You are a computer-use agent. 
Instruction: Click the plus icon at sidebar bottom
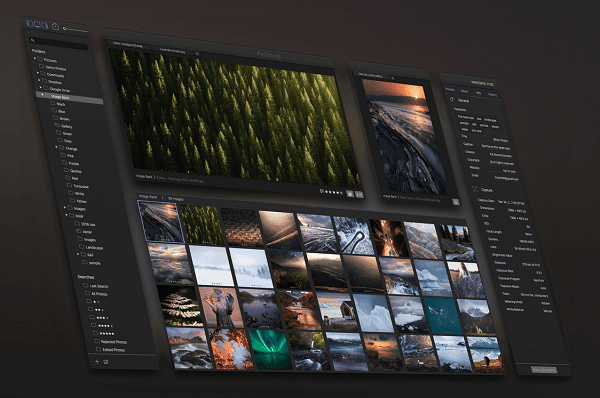click(97, 361)
